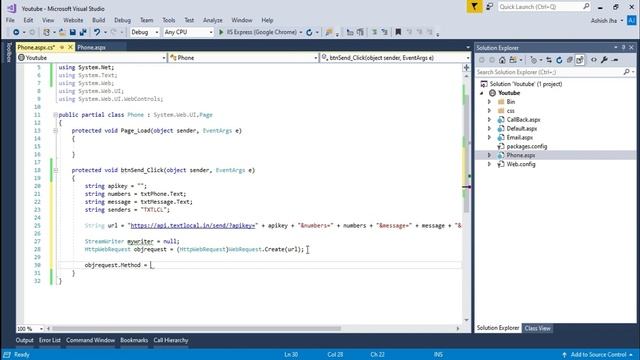The height and width of the screenshot is (360, 640).
Task: Click the Save All toolbar icon
Action: point(83,32)
